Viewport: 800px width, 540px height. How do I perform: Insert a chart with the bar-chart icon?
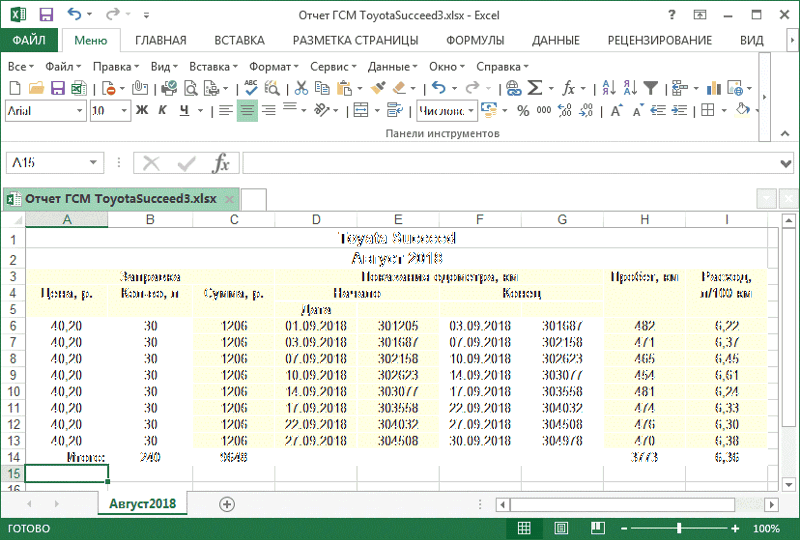coord(713,88)
